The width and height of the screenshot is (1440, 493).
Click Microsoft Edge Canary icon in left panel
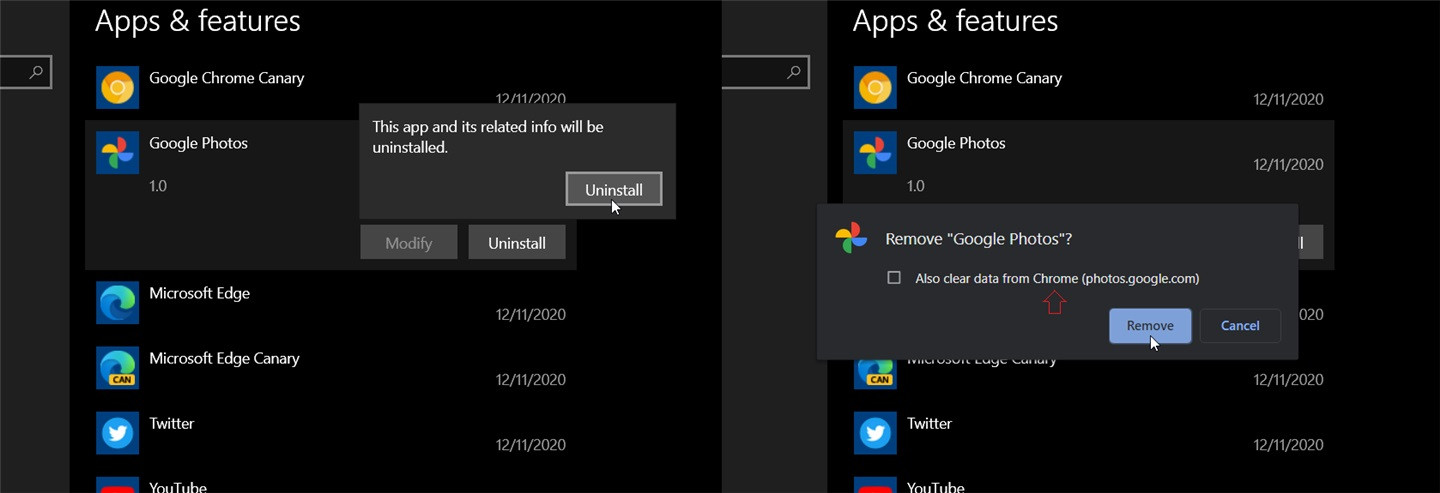(x=117, y=367)
